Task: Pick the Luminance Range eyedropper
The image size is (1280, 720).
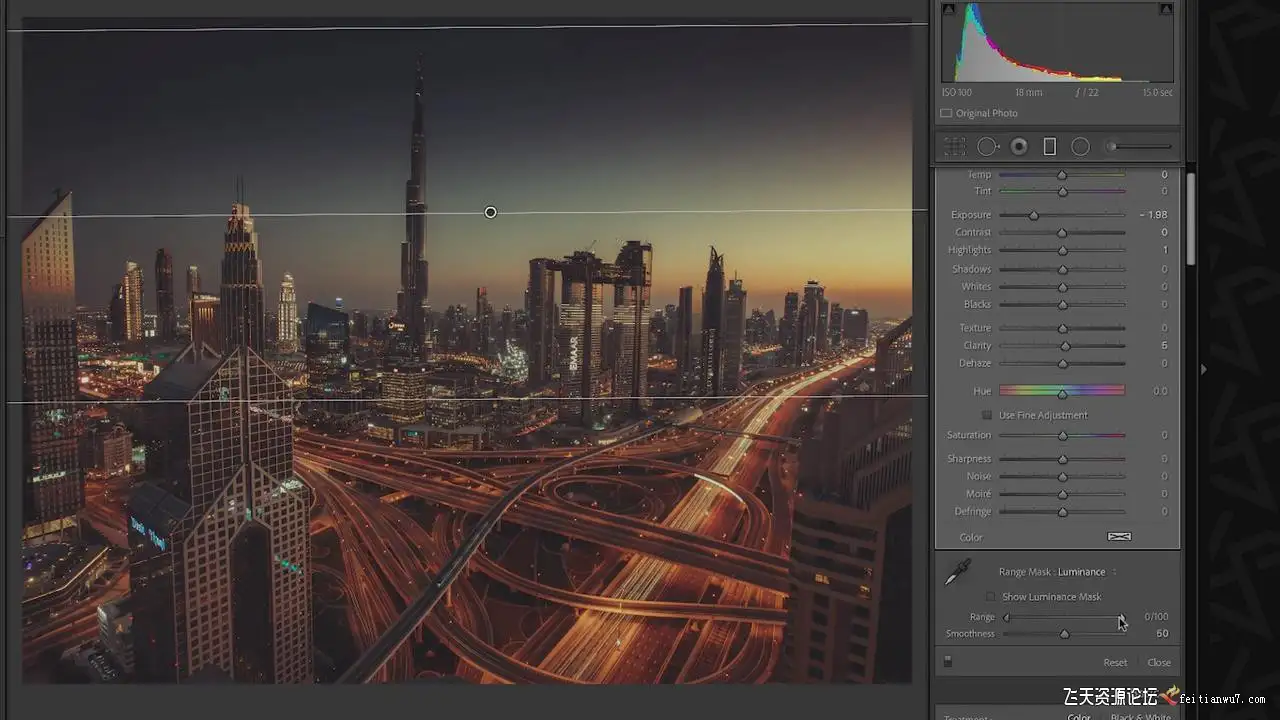Action: pyautogui.click(x=957, y=572)
